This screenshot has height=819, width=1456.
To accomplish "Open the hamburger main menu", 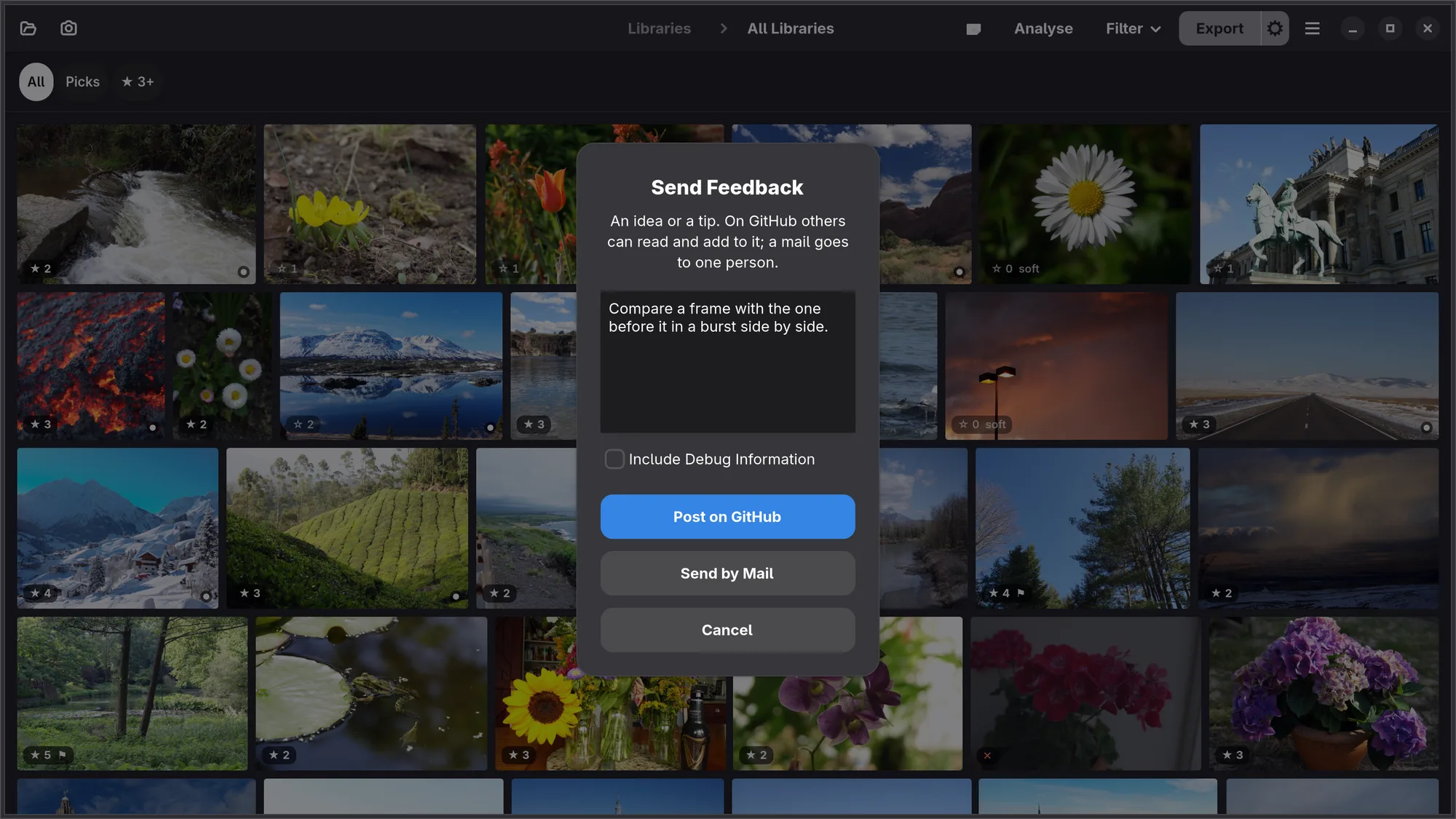I will coord(1312,28).
